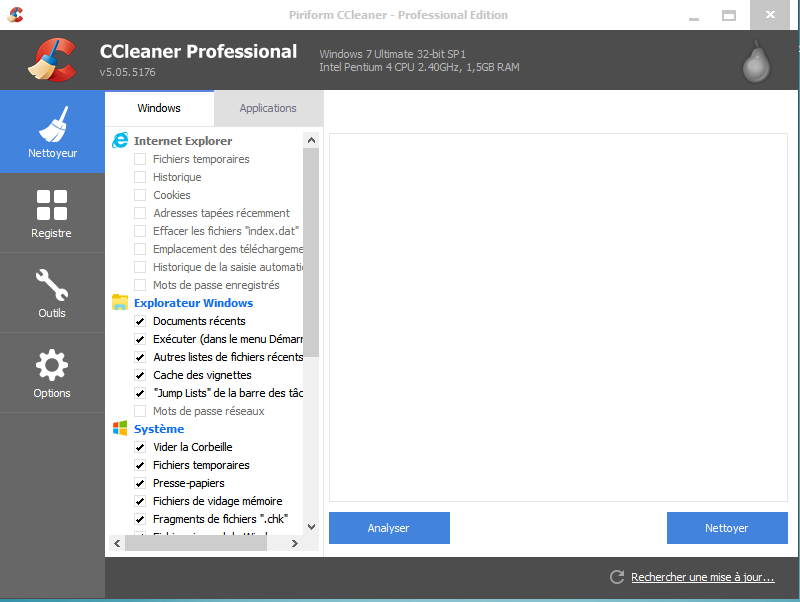Click the CCleaner logo in header
800x602 pixels.
point(52,60)
